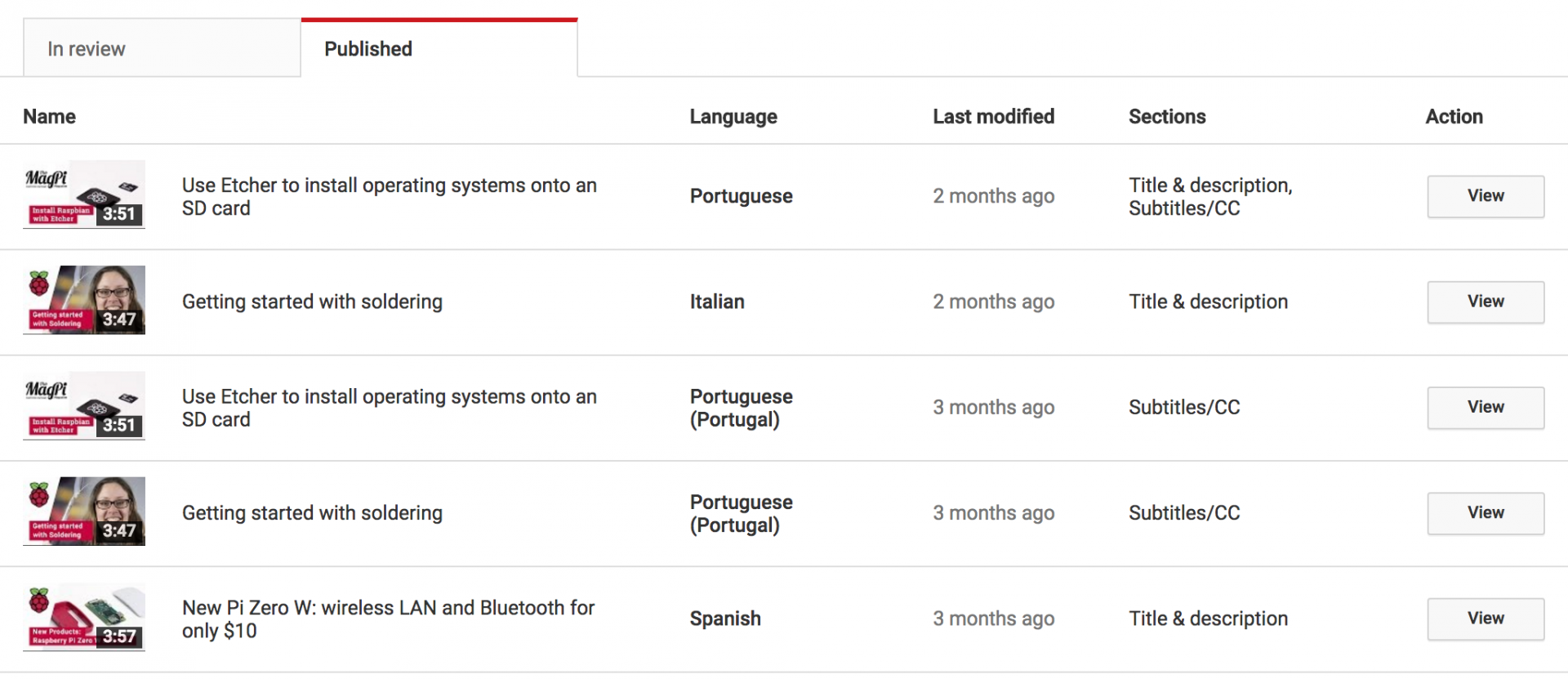
Task: Click the New Pi Zero W title link
Action: [x=388, y=619]
